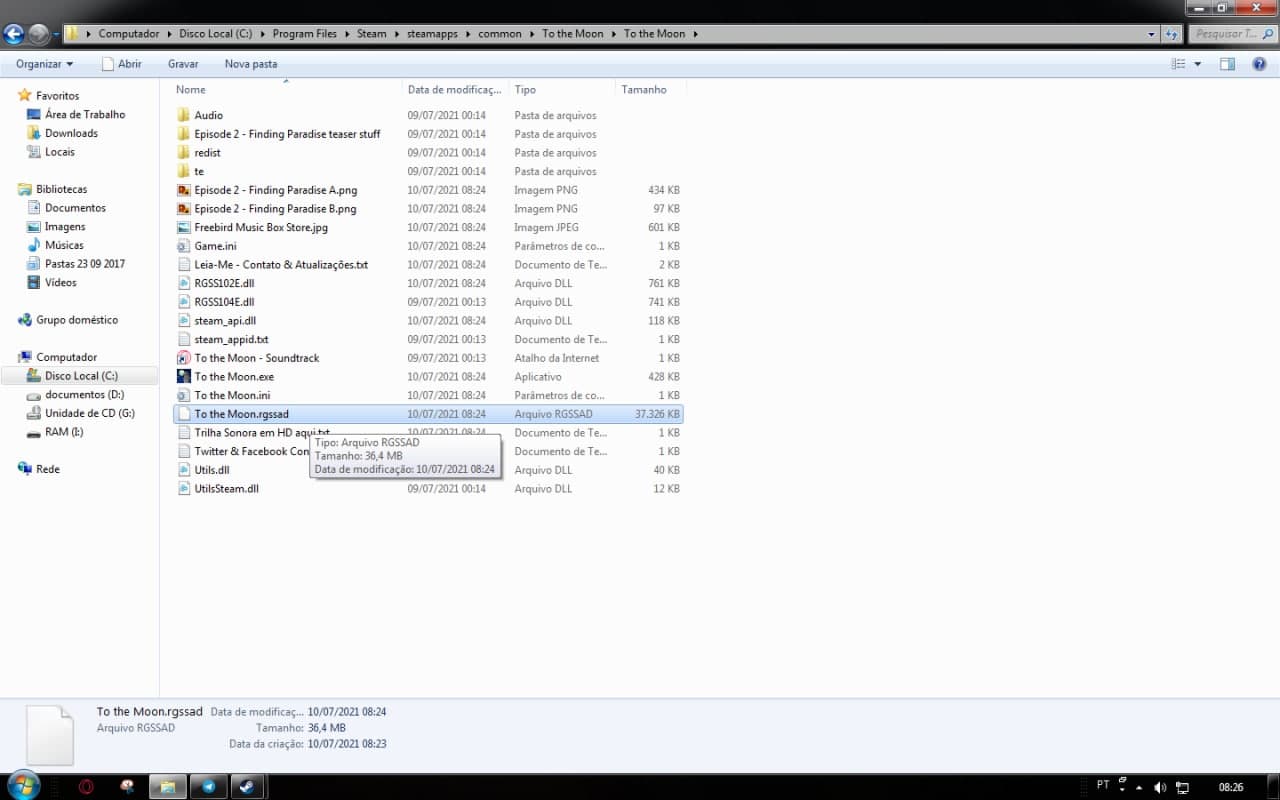Click the network tray icon
This screenshot has width=1280, height=800.
1182,787
